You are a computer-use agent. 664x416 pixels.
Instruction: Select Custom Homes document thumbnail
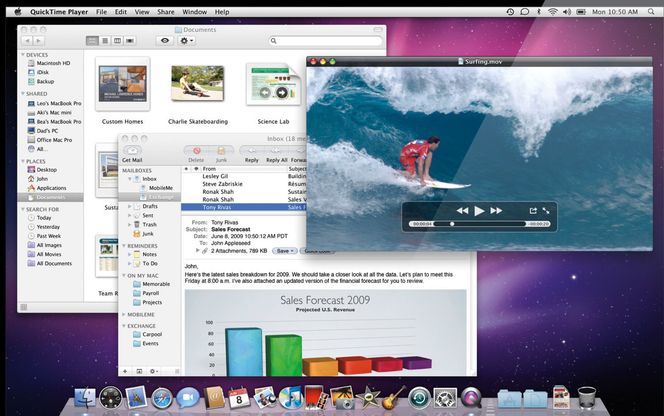(x=122, y=84)
